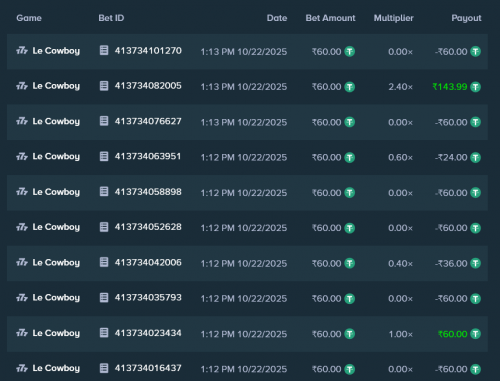
Task: Click currency coin icon next to -₹36.00 payout
Action: [x=475, y=263]
